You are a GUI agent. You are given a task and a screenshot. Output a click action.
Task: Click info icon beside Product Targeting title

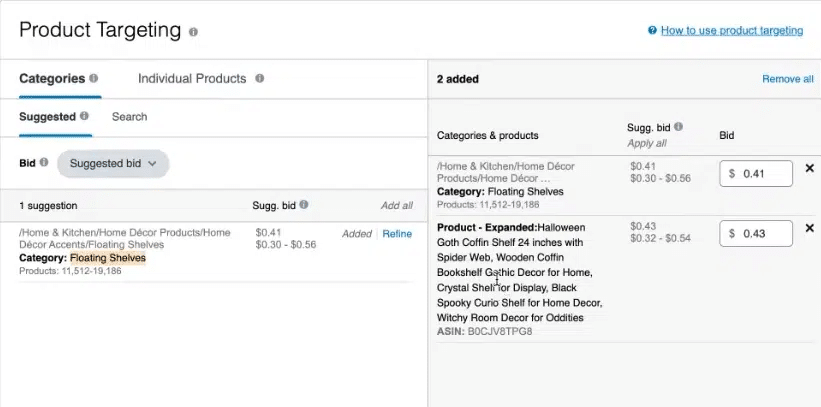pos(193,32)
